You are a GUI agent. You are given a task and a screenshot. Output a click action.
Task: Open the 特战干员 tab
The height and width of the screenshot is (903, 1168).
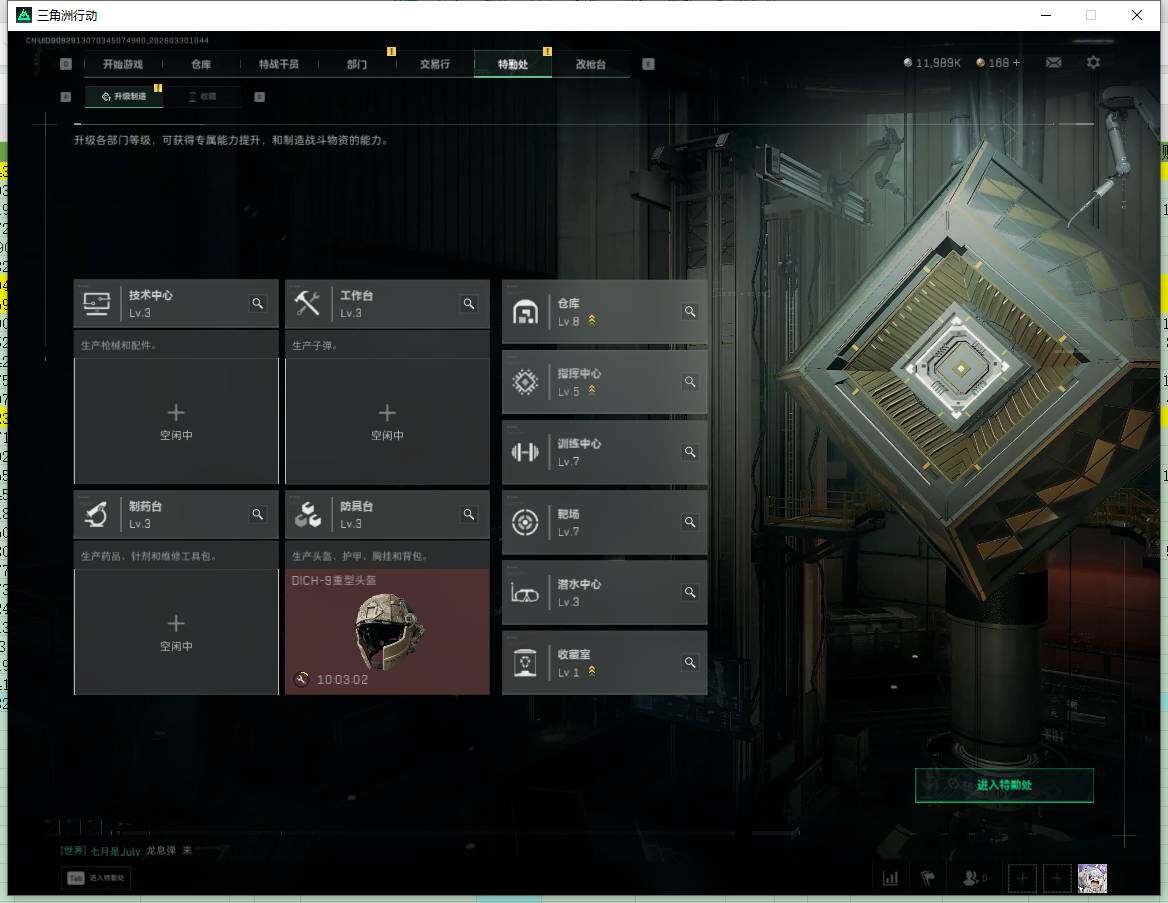[x=279, y=64]
